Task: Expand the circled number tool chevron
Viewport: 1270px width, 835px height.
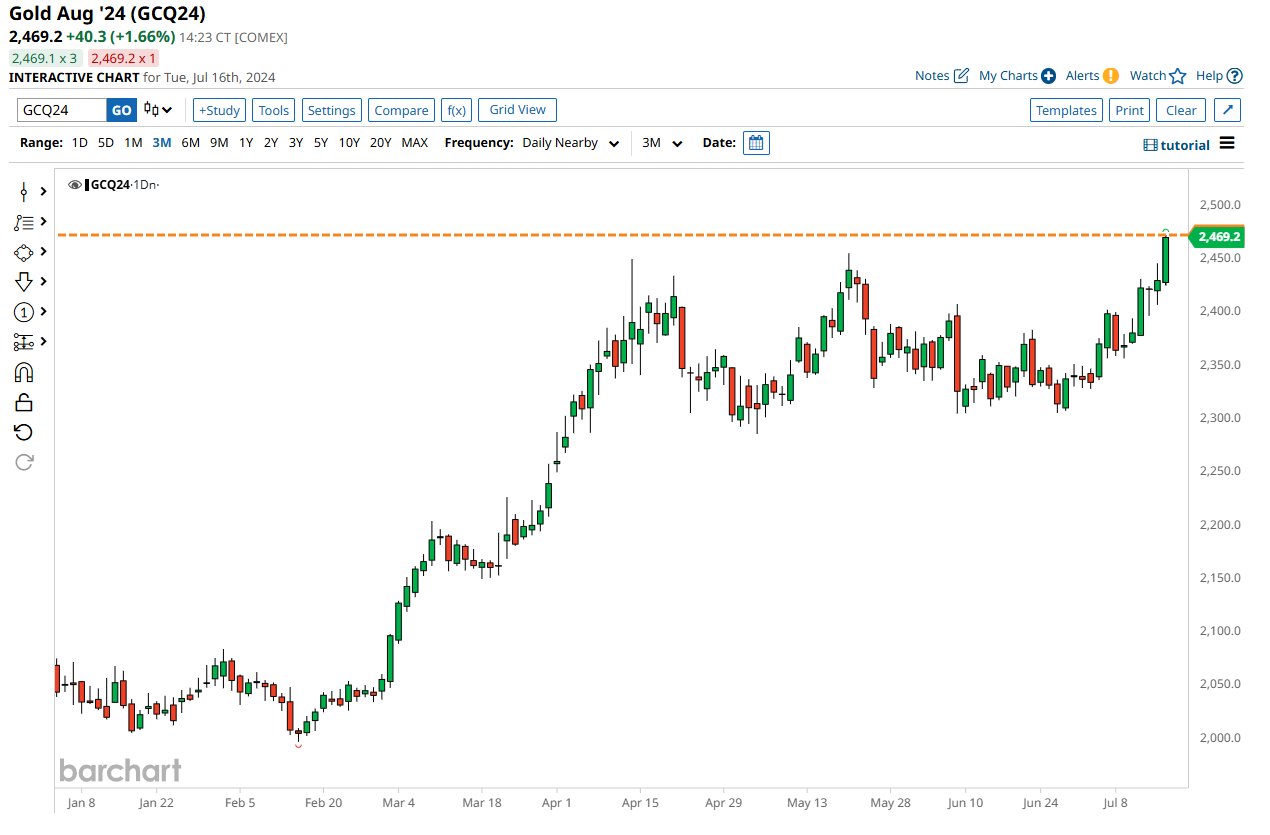Action: click(x=43, y=312)
